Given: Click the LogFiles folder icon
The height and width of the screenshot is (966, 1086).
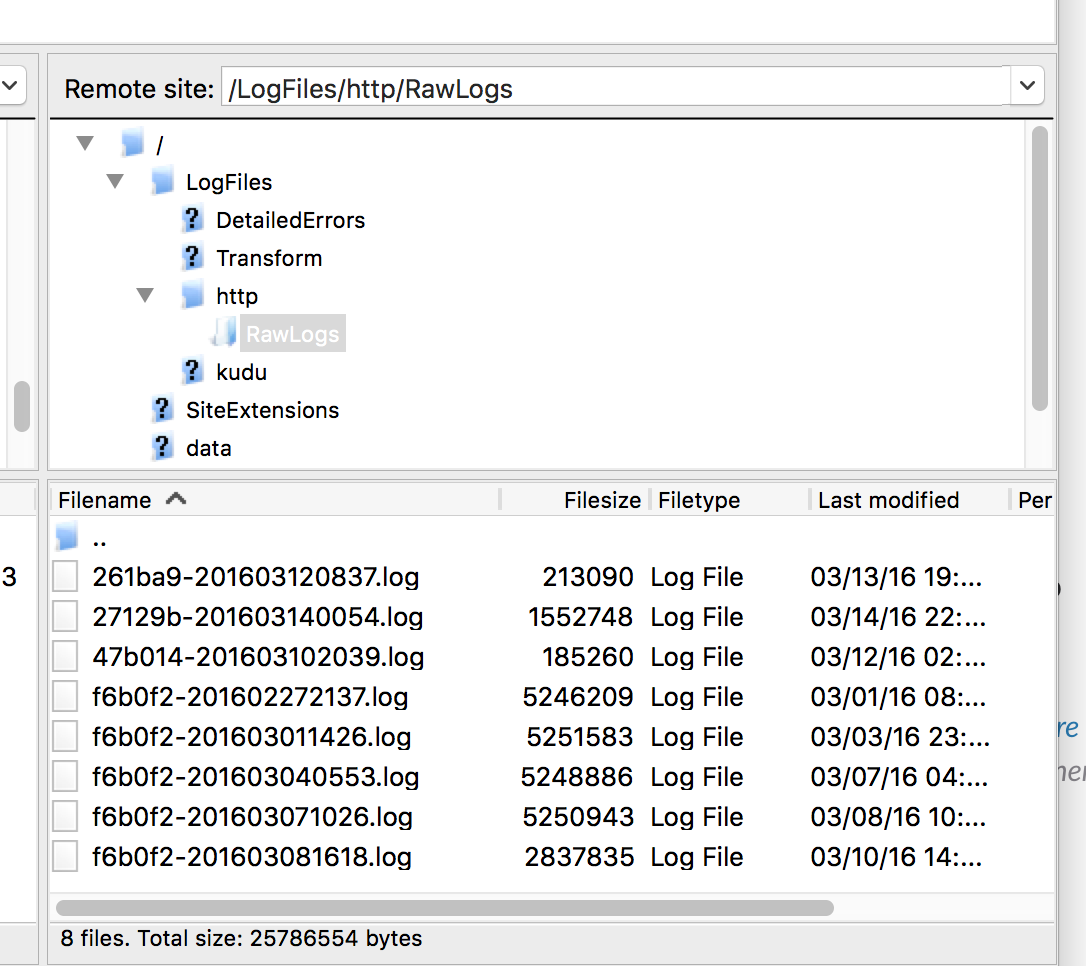Looking at the screenshot, I should click(162, 181).
